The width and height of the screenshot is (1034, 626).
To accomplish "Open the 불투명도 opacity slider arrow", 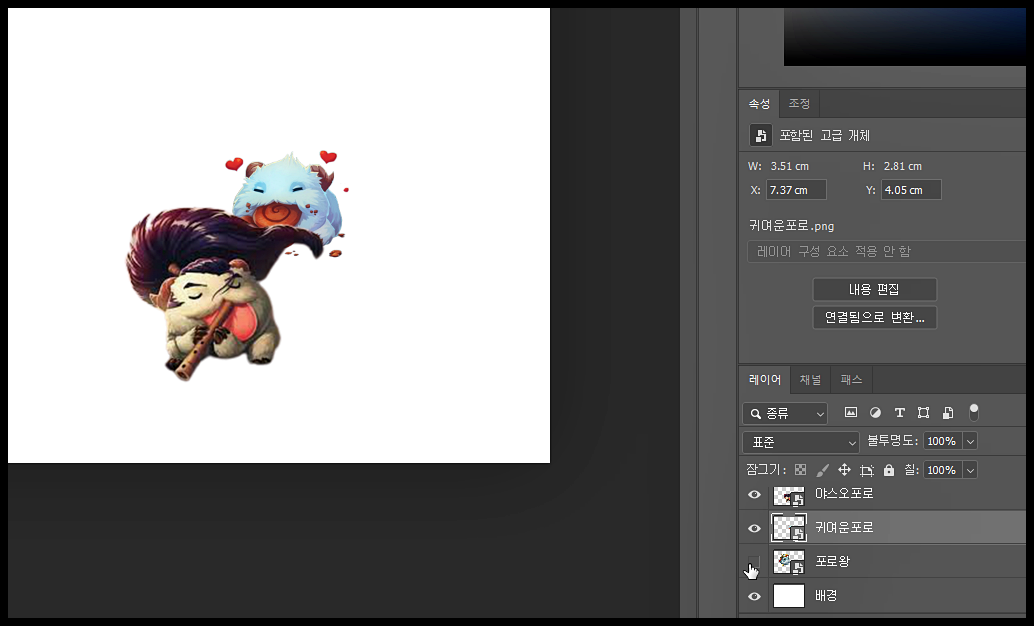I will (x=970, y=441).
